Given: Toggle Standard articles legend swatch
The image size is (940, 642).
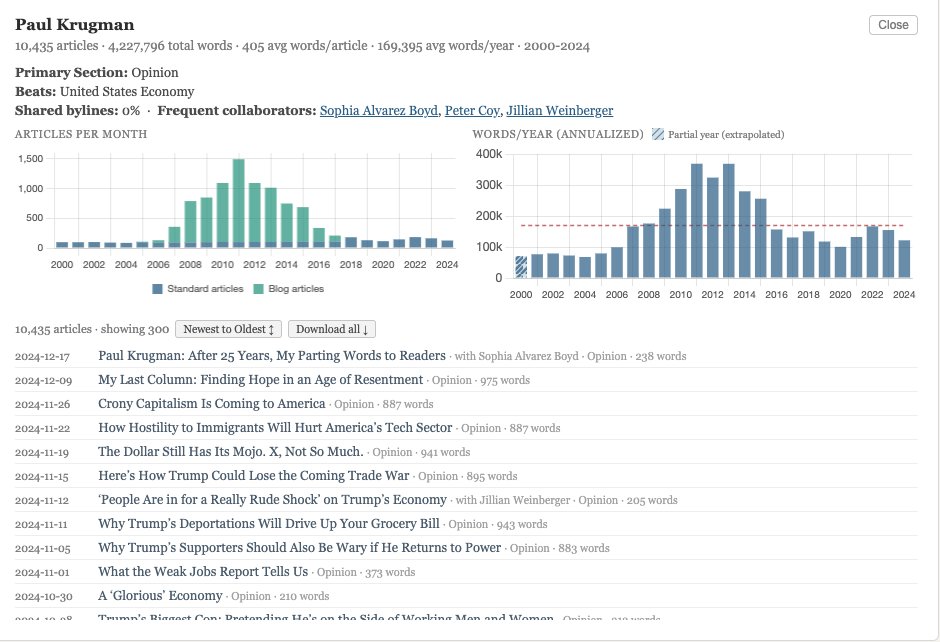Looking at the screenshot, I should (x=157, y=289).
